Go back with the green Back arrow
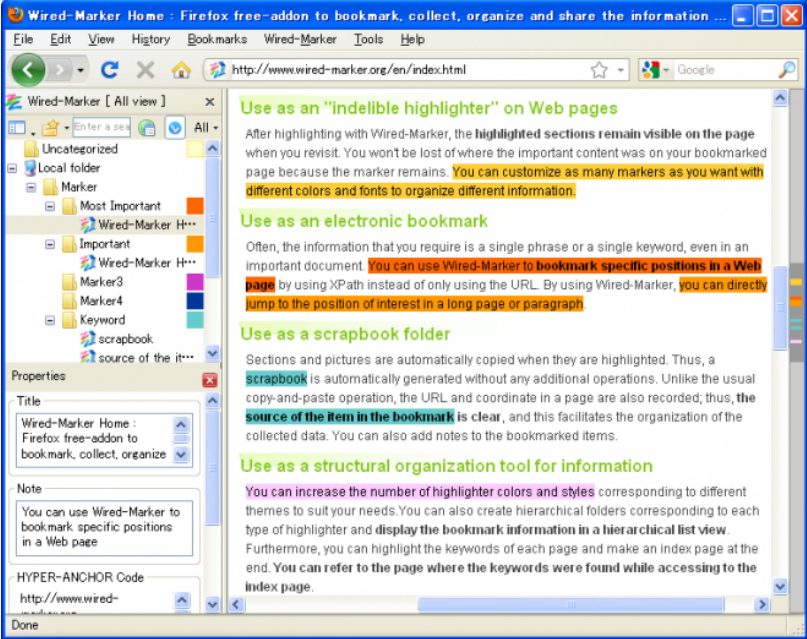This screenshot has height=639, width=807. click(x=28, y=69)
